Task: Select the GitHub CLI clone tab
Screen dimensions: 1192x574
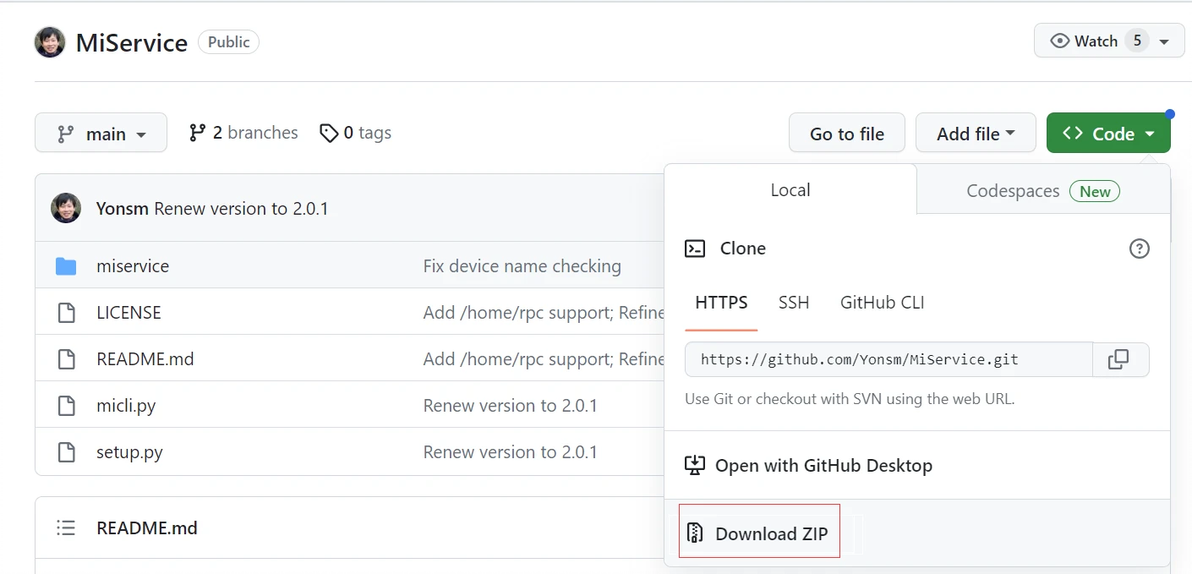Action: pos(882,302)
